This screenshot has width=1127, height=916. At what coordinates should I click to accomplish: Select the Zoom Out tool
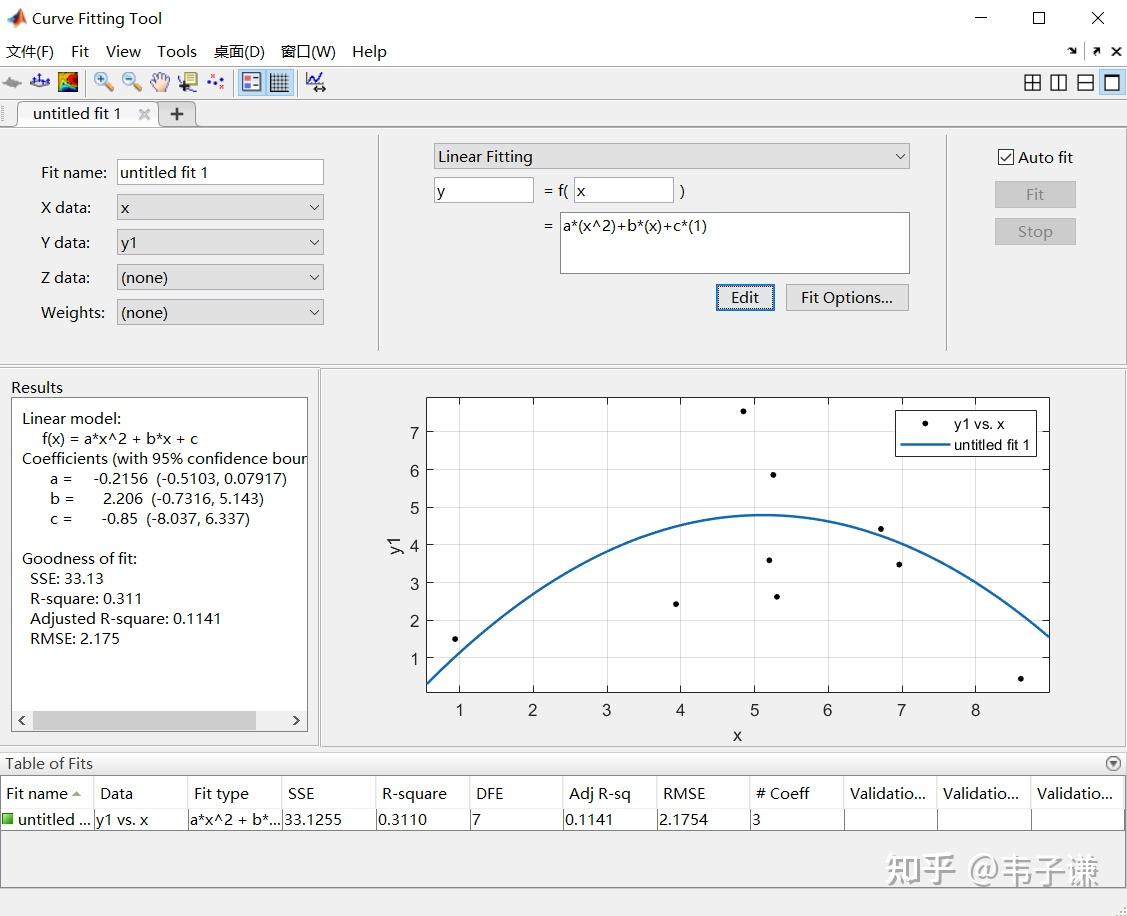tap(131, 82)
